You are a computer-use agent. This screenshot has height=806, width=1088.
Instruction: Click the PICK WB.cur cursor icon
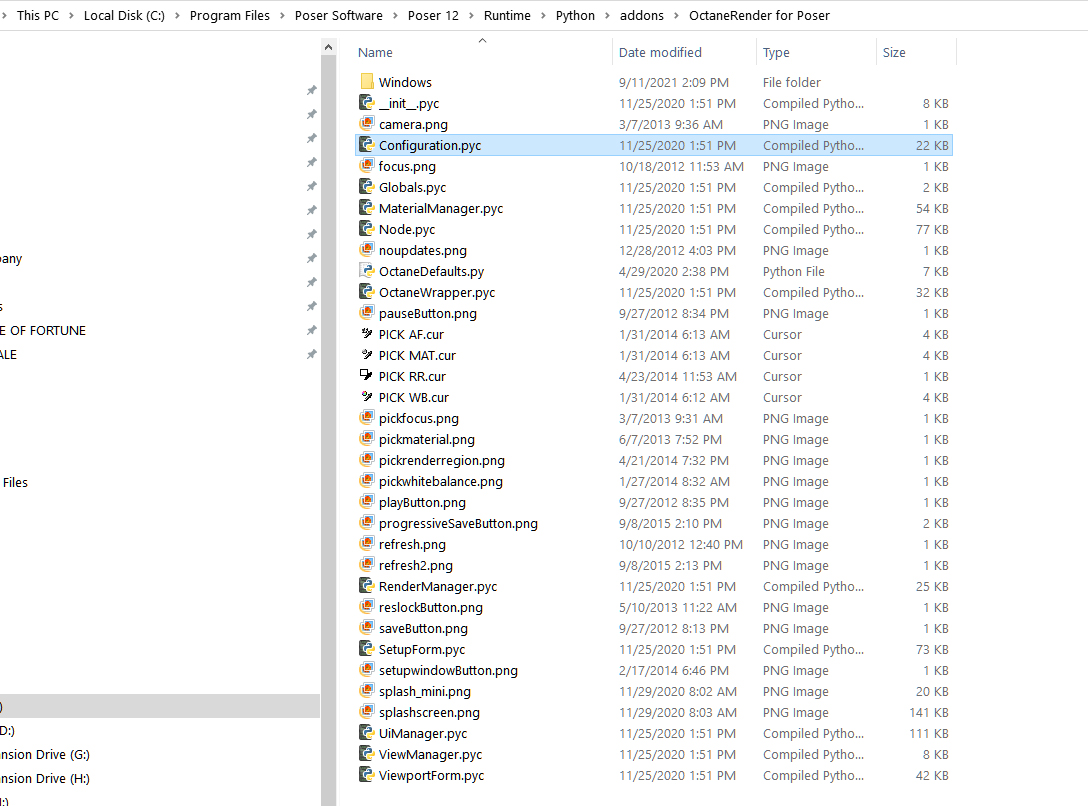pyautogui.click(x=367, y=397)
